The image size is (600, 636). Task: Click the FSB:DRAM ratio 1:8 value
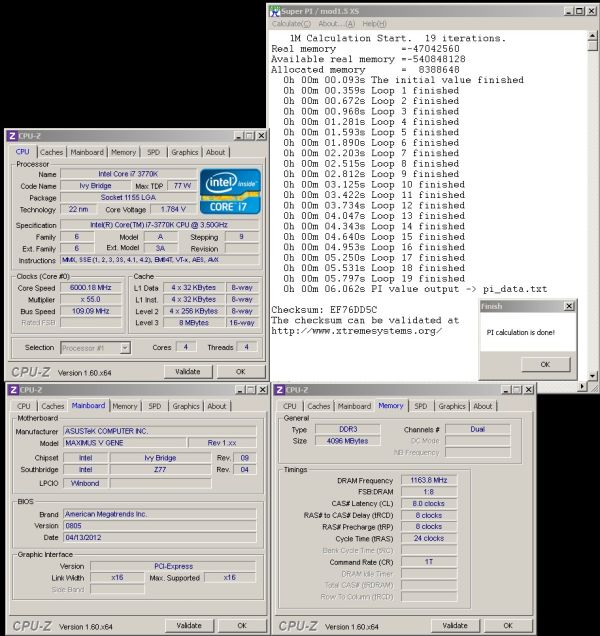[x=429, y=492]
